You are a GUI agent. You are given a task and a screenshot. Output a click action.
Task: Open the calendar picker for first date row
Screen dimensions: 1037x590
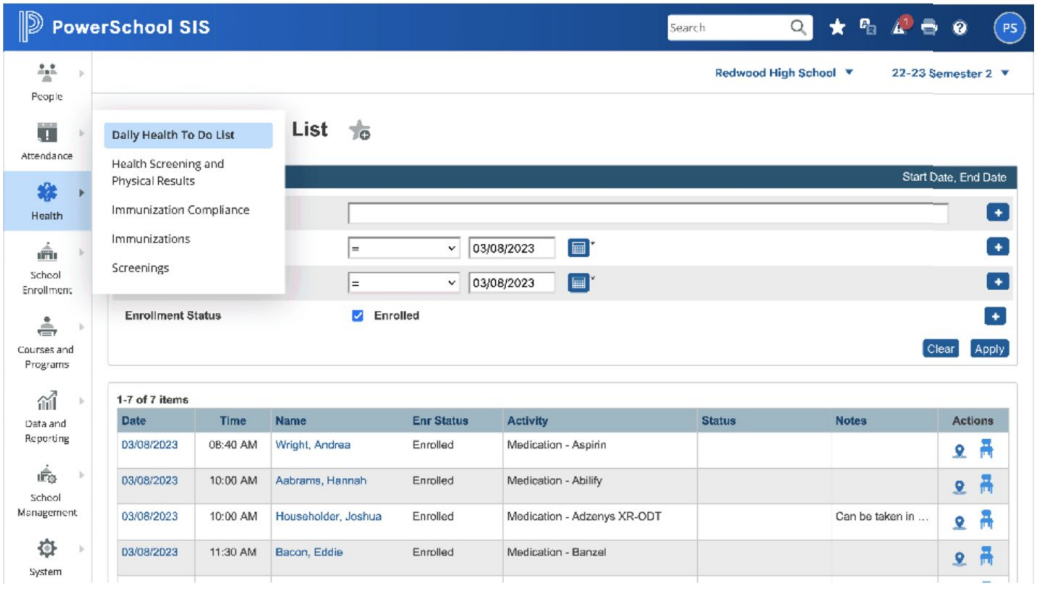pos(578,248)
